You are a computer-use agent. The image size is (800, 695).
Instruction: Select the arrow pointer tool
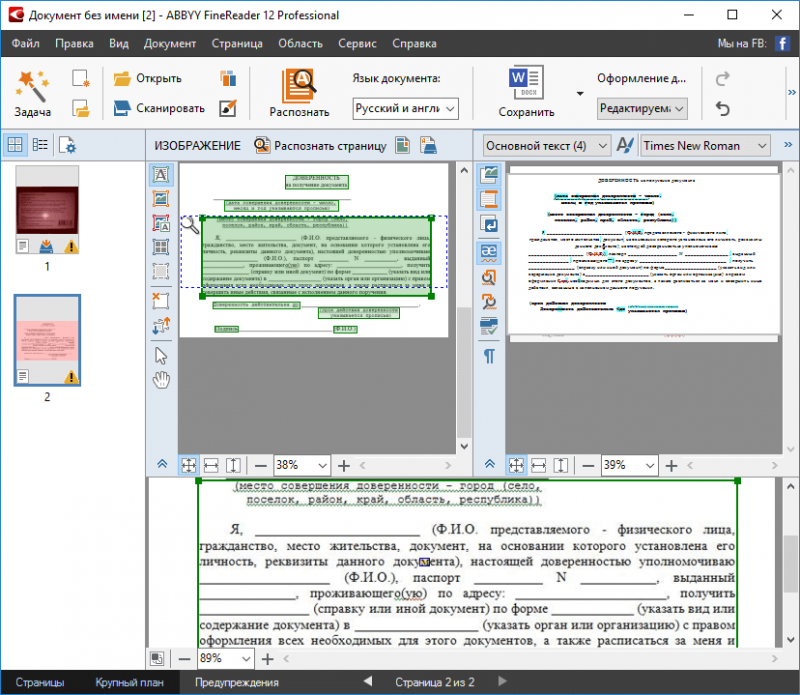(x=161, y=356)
